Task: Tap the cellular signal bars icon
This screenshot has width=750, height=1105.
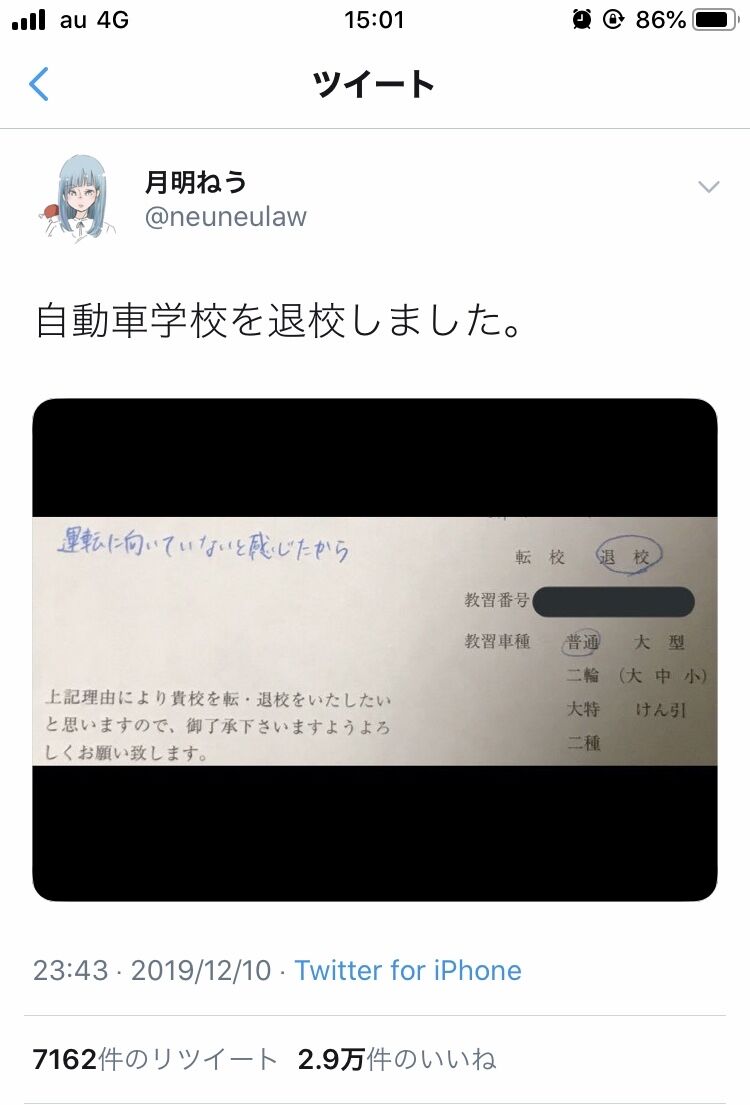Action: pos(29,20)
